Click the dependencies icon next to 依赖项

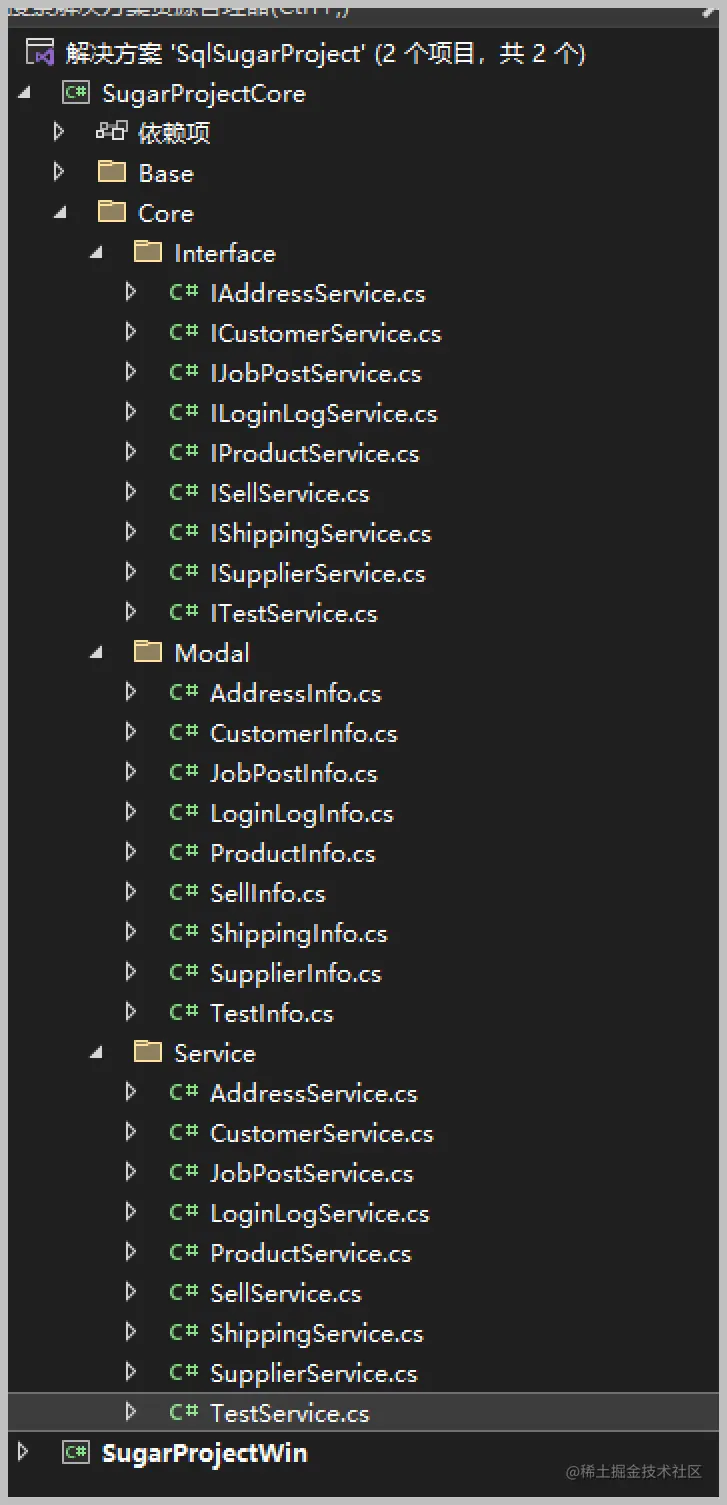(x=111, y=132)
